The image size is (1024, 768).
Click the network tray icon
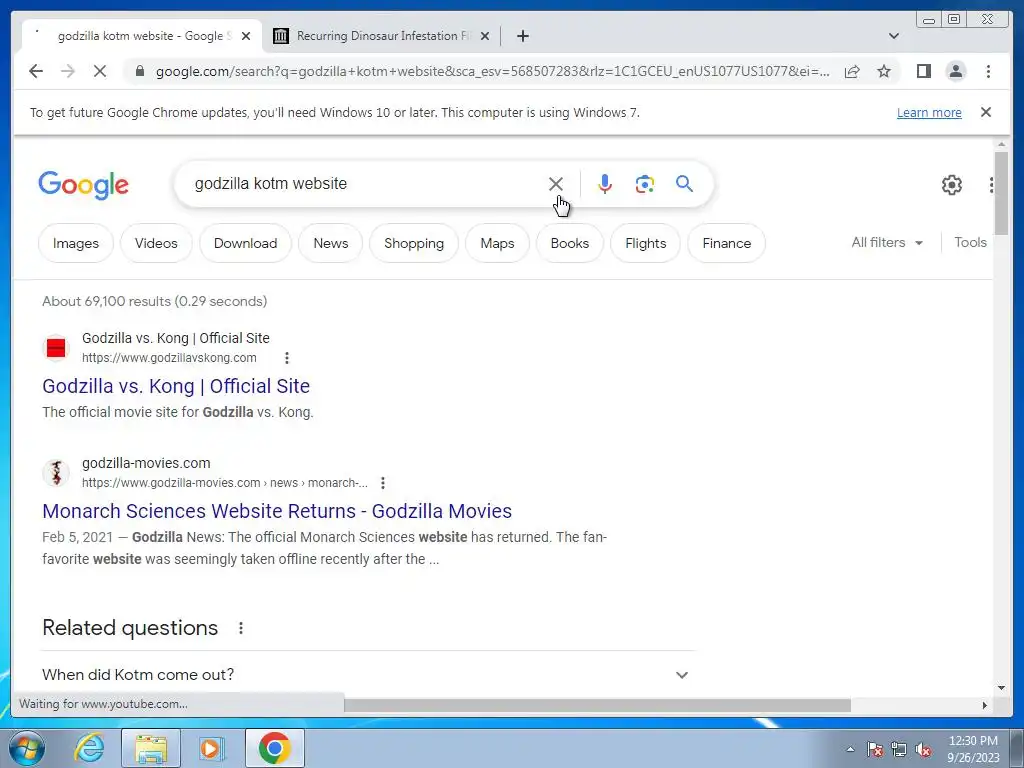coord(899,749)
